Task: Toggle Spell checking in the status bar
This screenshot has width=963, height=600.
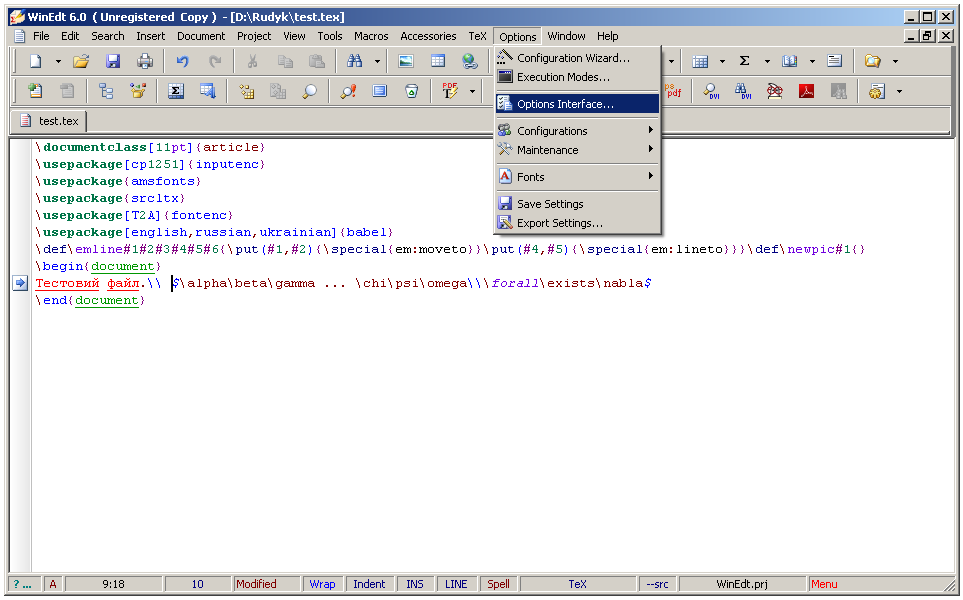Action: (498, 584)
